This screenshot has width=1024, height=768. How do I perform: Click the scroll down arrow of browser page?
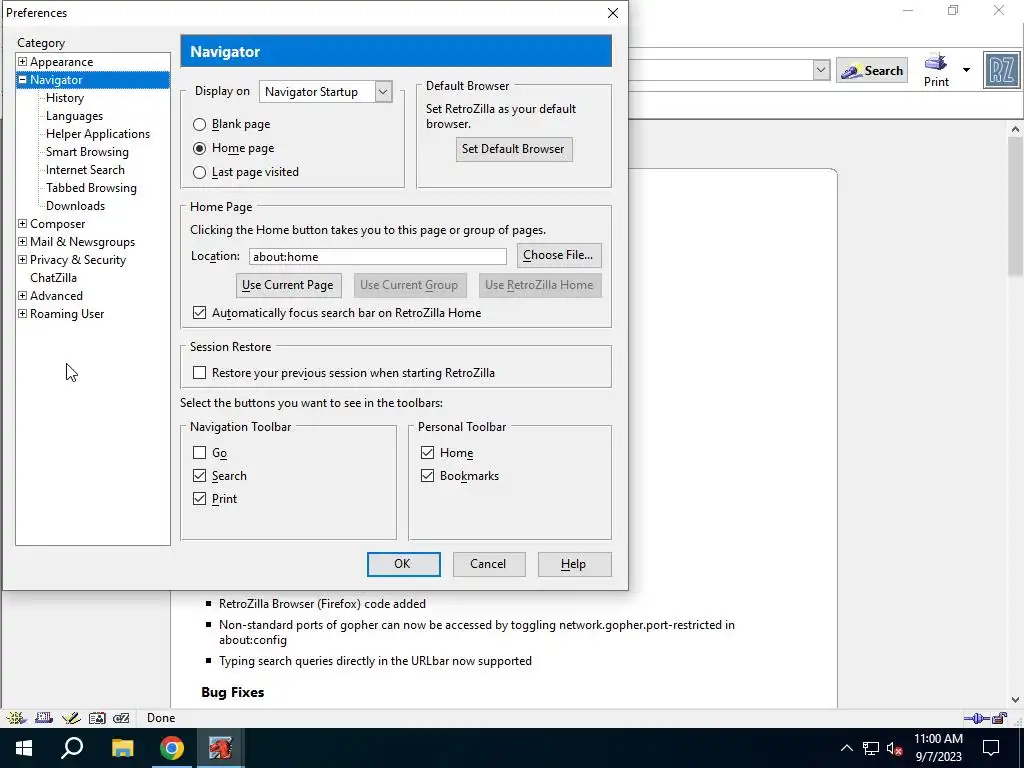[1016, 699]
